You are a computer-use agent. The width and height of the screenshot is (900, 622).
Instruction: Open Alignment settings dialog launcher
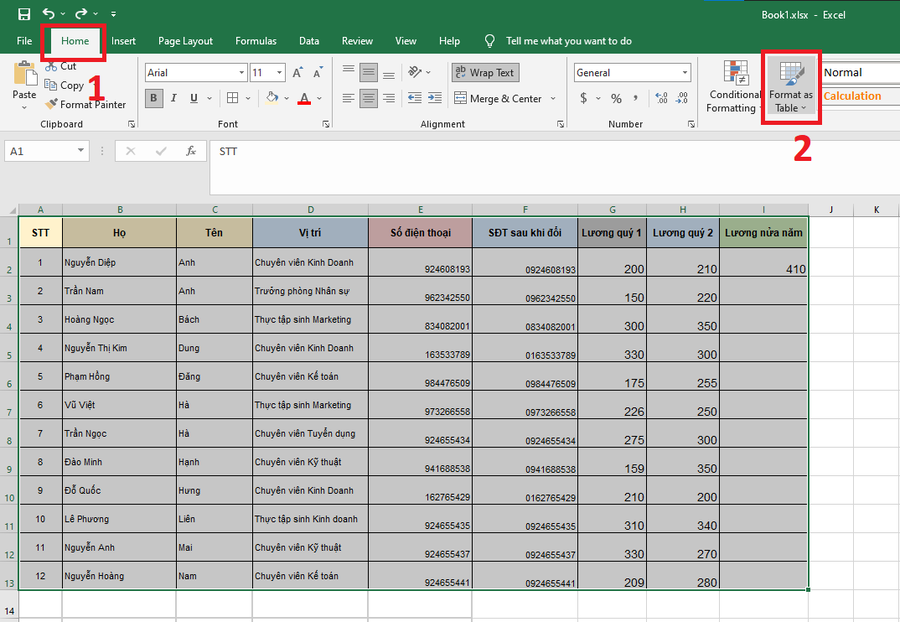pos(560,124)
